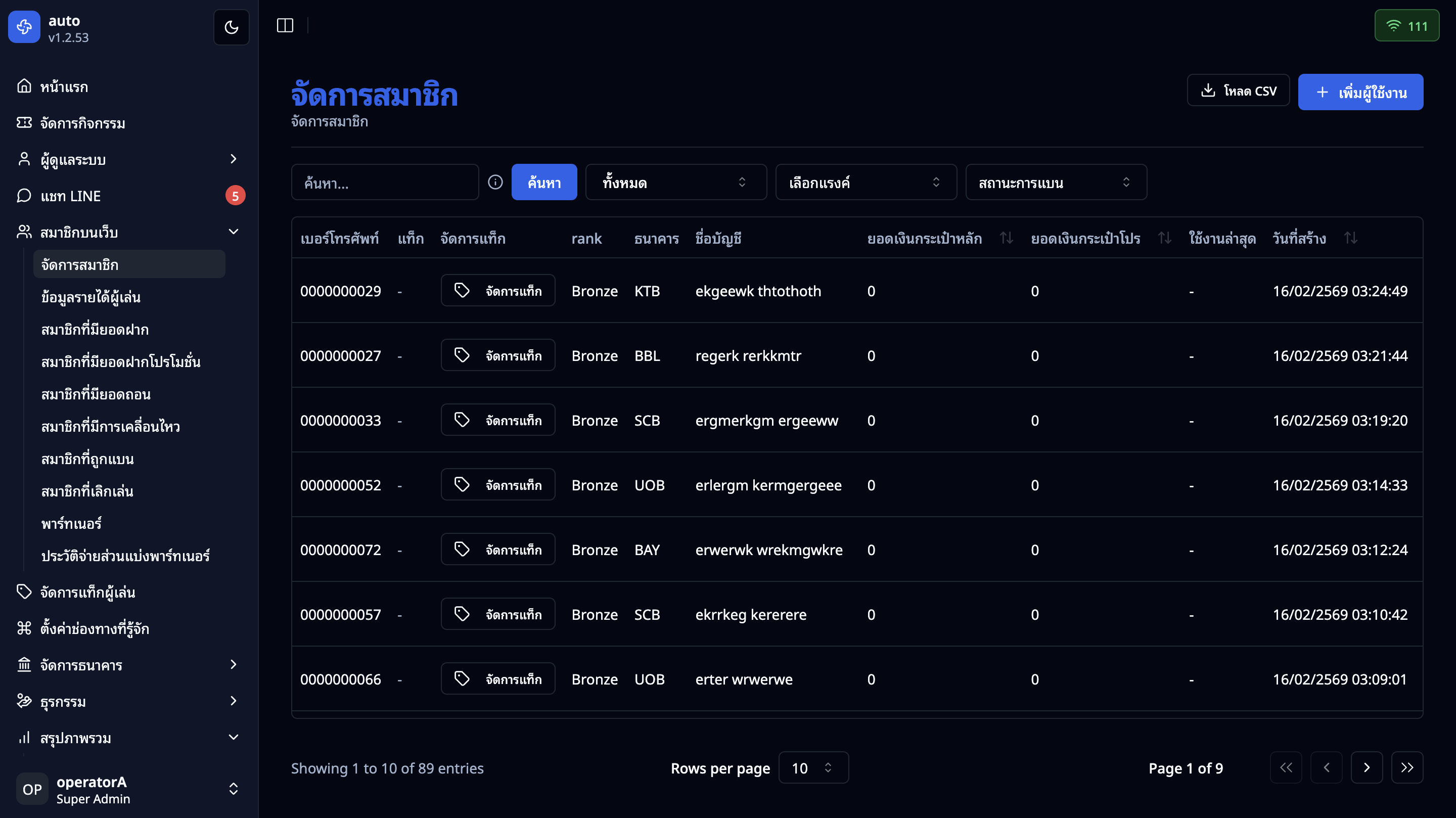Sort by main wallet balance arrows
Screen dimensions: 1456x818
click(1006, 238)
